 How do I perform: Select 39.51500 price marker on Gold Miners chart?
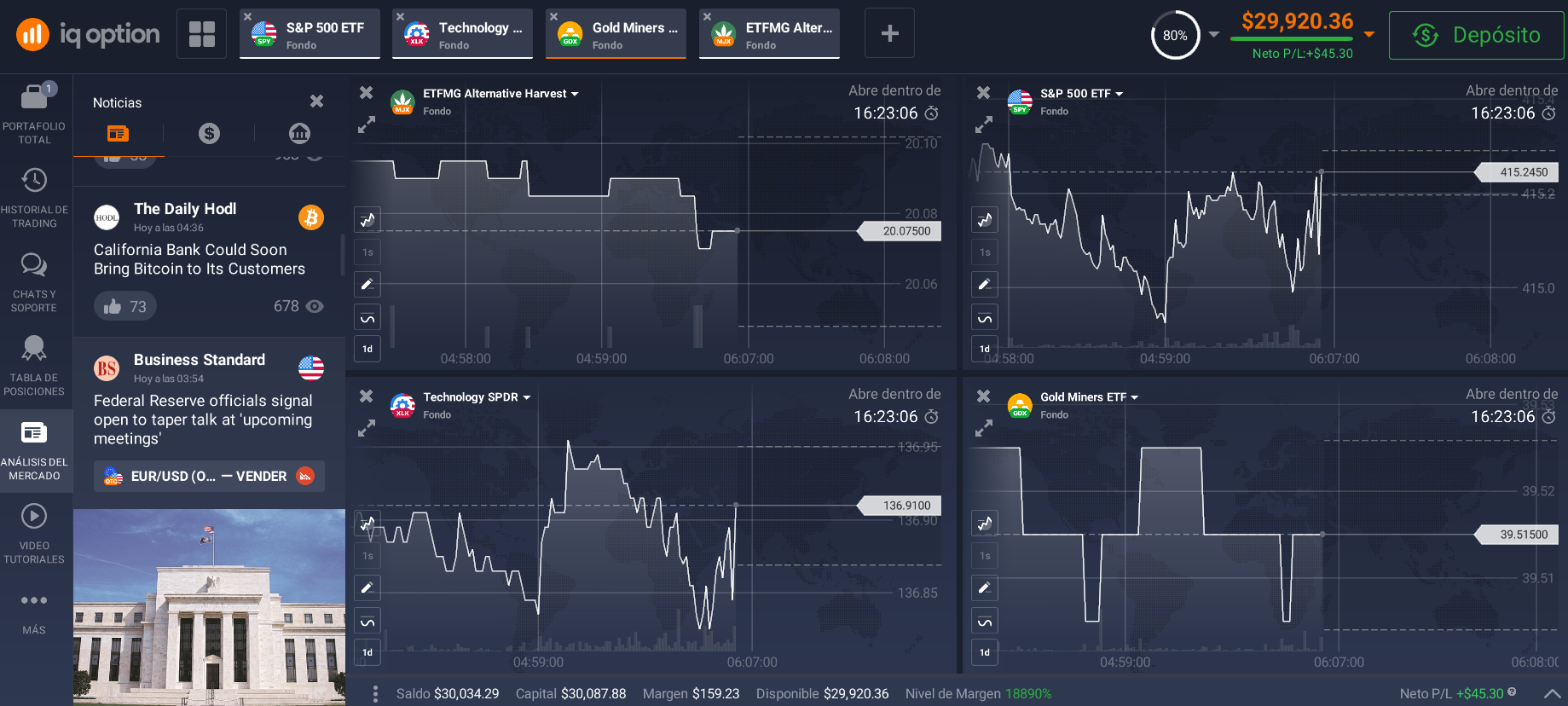click(x=1517, y=535)
